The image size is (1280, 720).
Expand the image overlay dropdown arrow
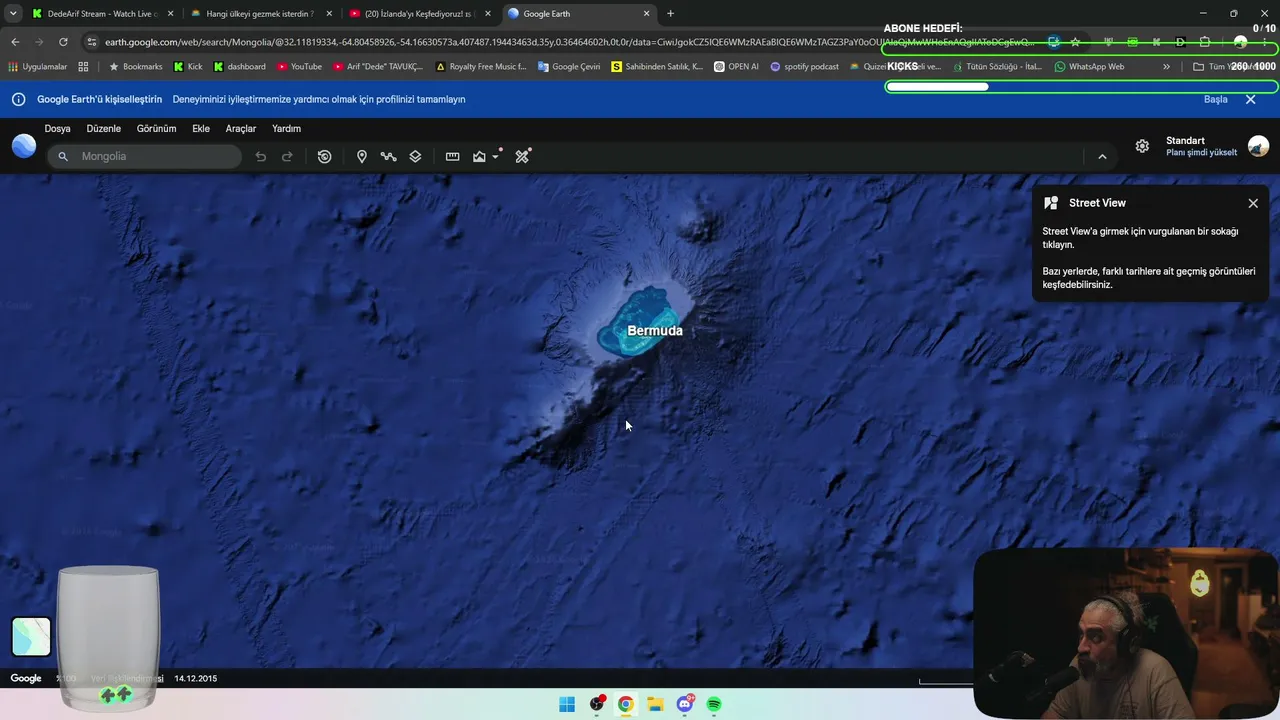[x=495, y=157]
